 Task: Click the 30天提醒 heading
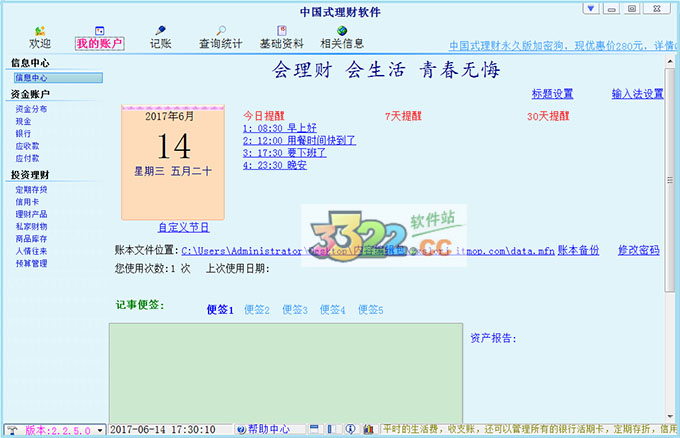[548, 116]
